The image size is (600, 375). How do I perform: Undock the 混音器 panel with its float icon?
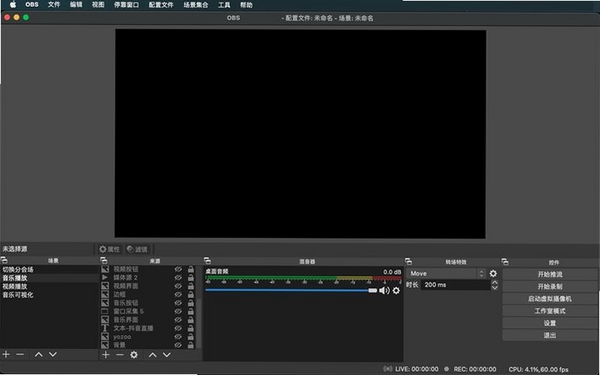pyautogui.click(x=207, y=261)
